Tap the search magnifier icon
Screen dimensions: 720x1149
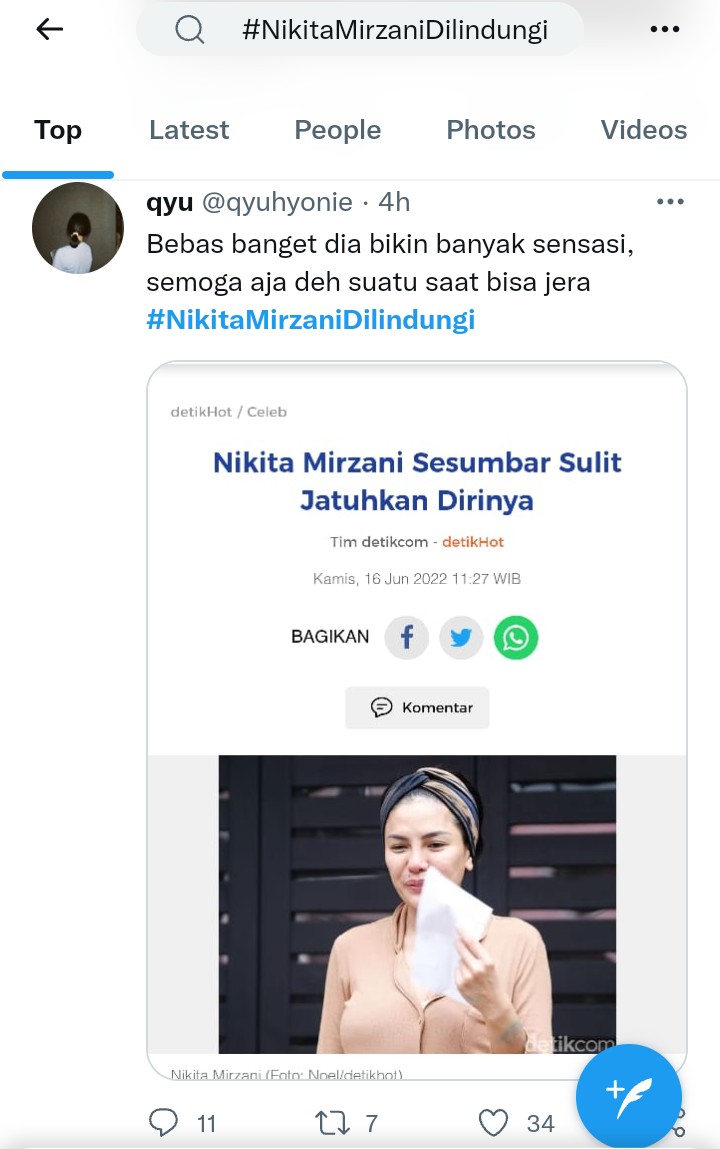tap(189, 30)
